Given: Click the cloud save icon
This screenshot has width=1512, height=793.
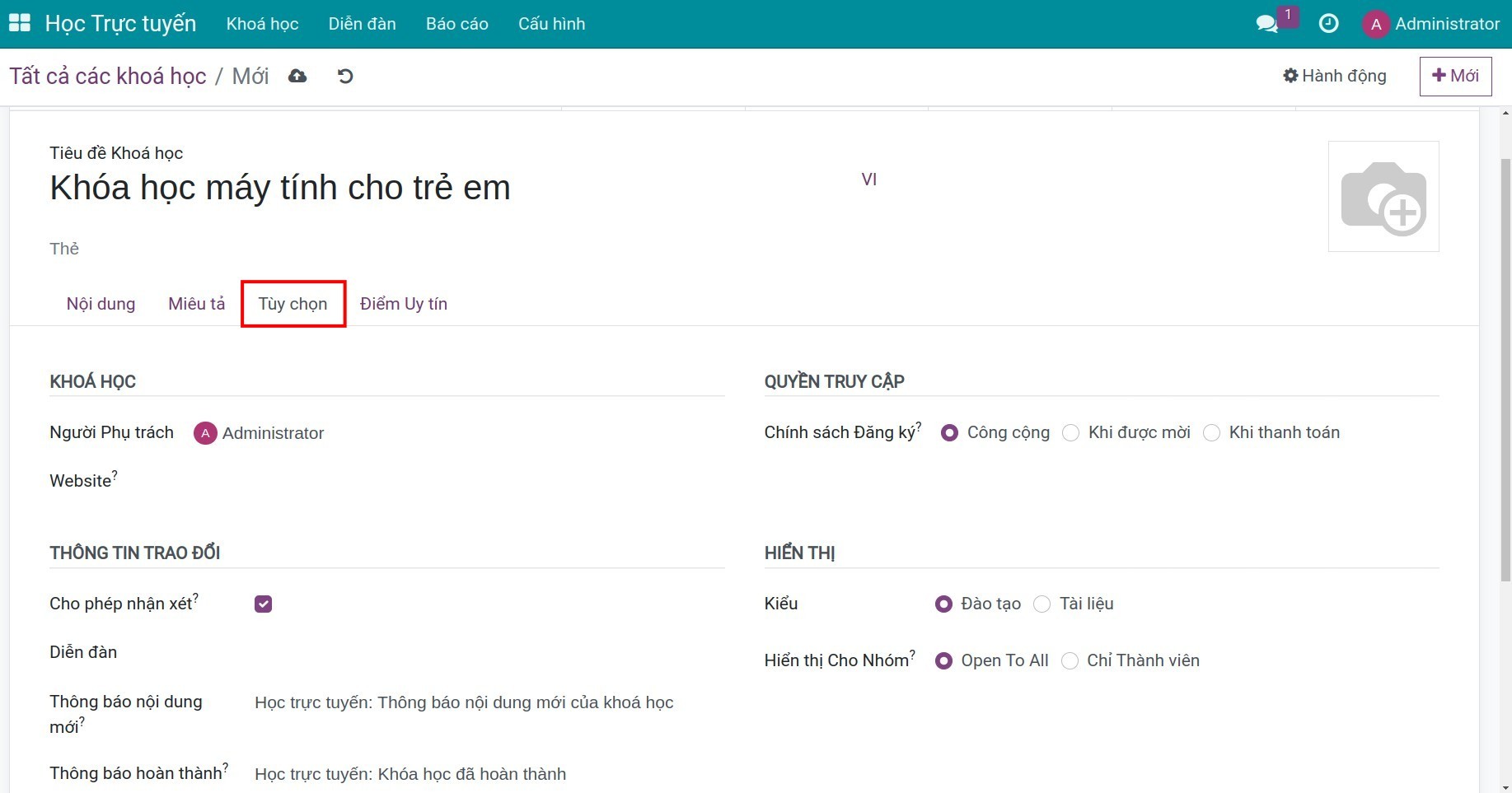Looking at the screenshot, I should tap(297, 77).
